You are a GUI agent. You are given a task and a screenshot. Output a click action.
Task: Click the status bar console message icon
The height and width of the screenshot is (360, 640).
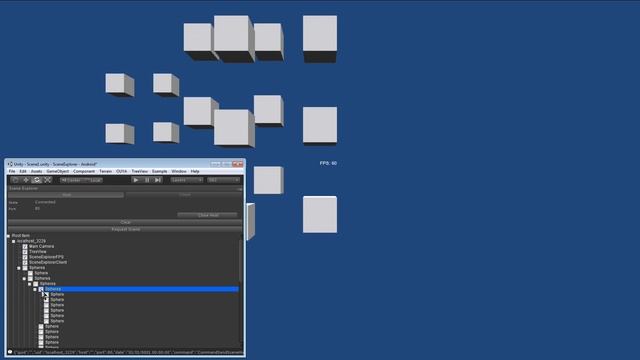[x=10, y=352]
